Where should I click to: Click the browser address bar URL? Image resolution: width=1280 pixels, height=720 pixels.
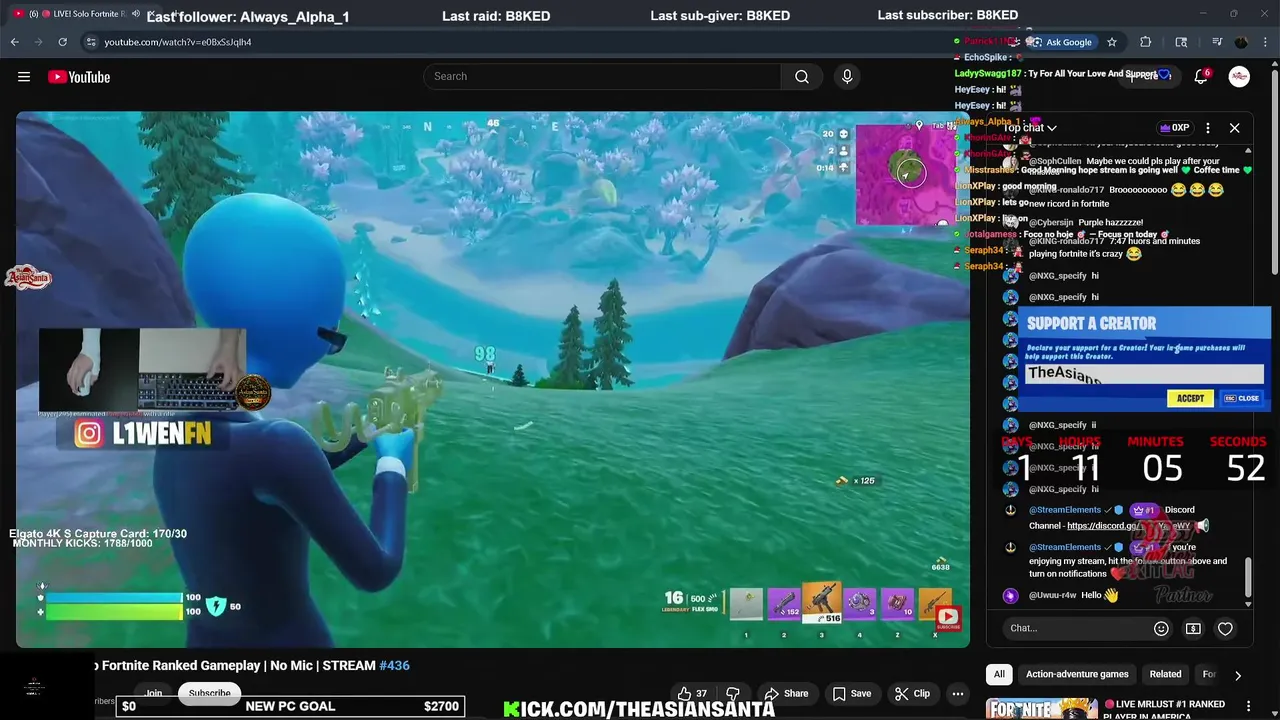(x=178, y=42)
